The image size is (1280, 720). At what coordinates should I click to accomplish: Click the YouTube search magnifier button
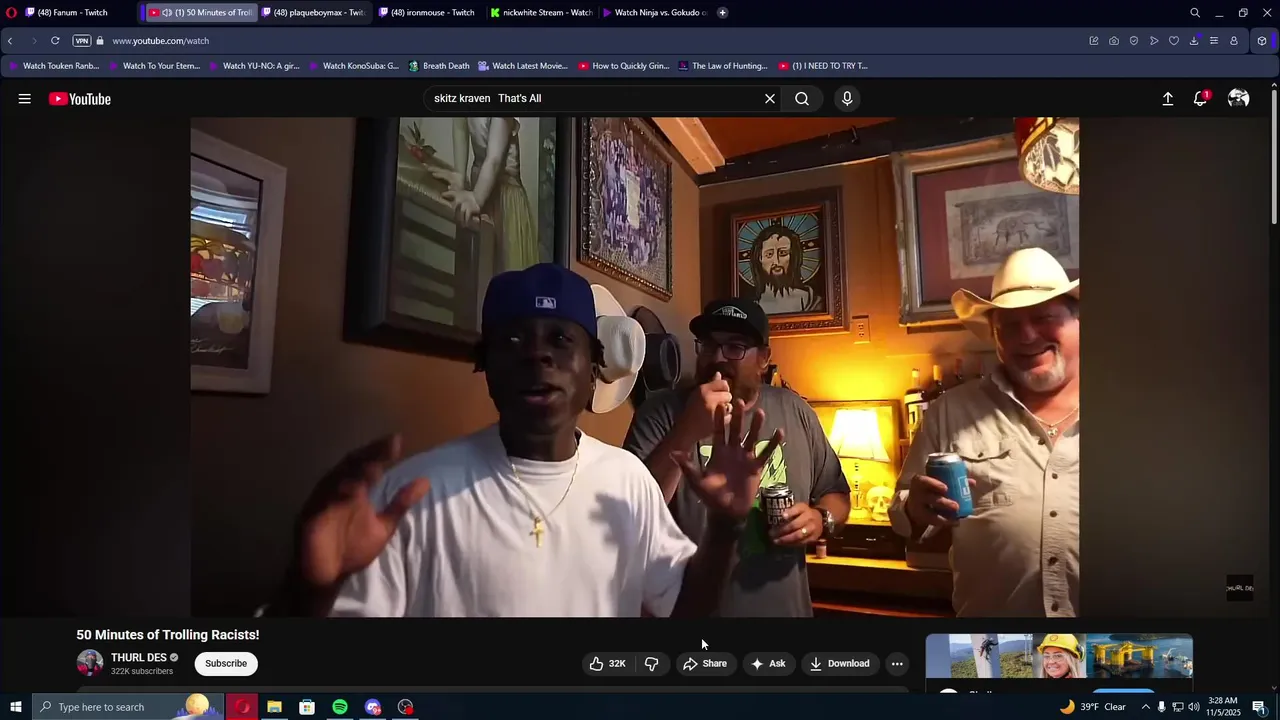[802, 99]
